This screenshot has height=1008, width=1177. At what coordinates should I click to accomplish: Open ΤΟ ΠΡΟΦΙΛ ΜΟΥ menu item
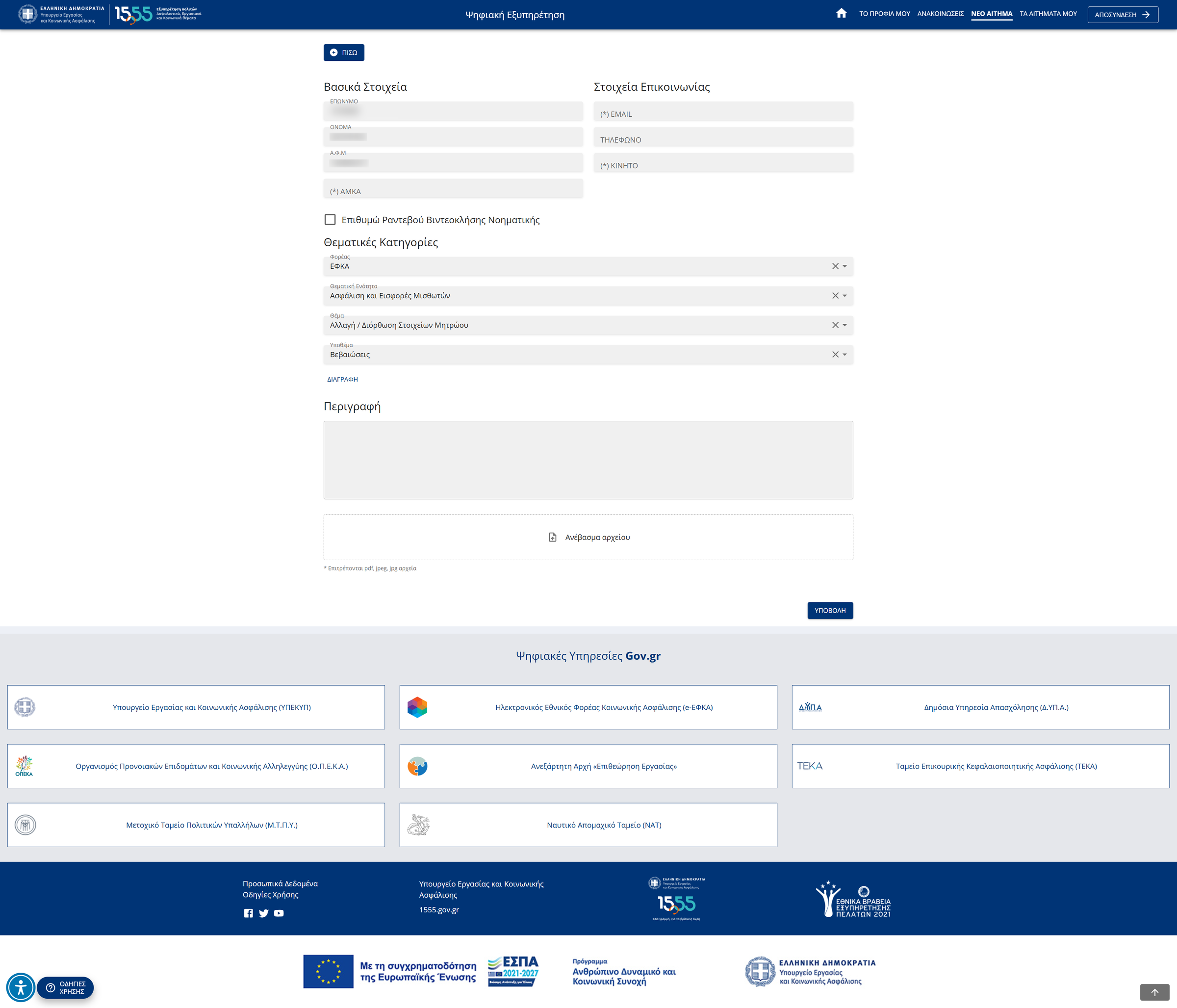tap(884, 14)
